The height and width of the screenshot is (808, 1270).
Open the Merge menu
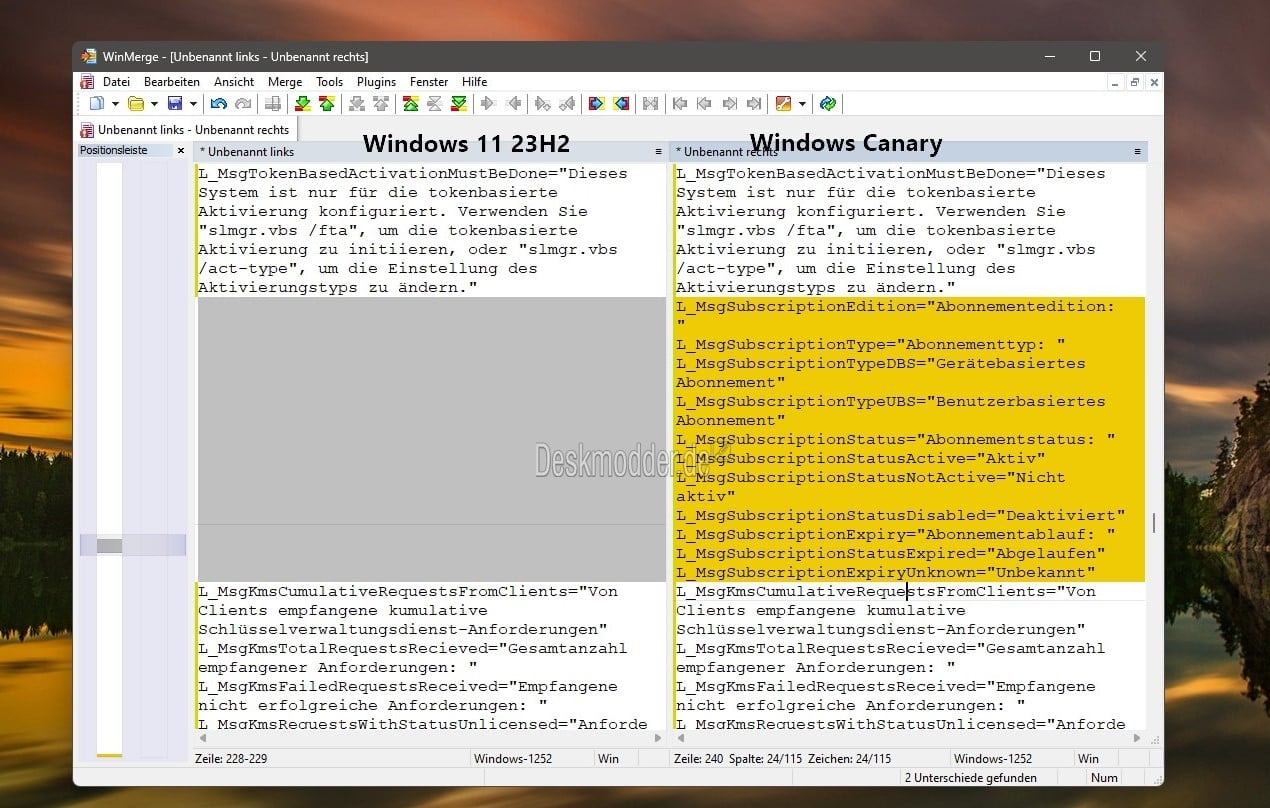tap(285, 82)
